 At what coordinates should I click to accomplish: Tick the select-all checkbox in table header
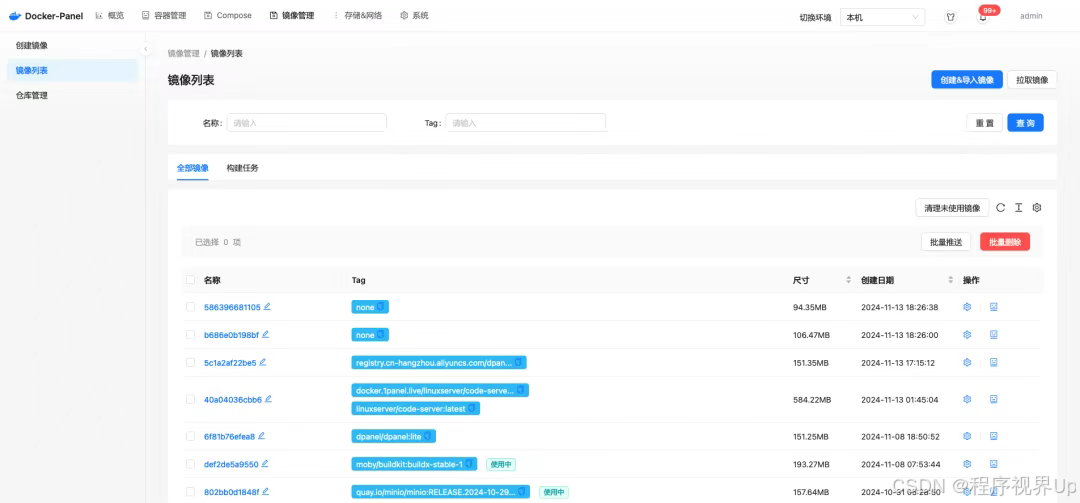click(190, 280)
